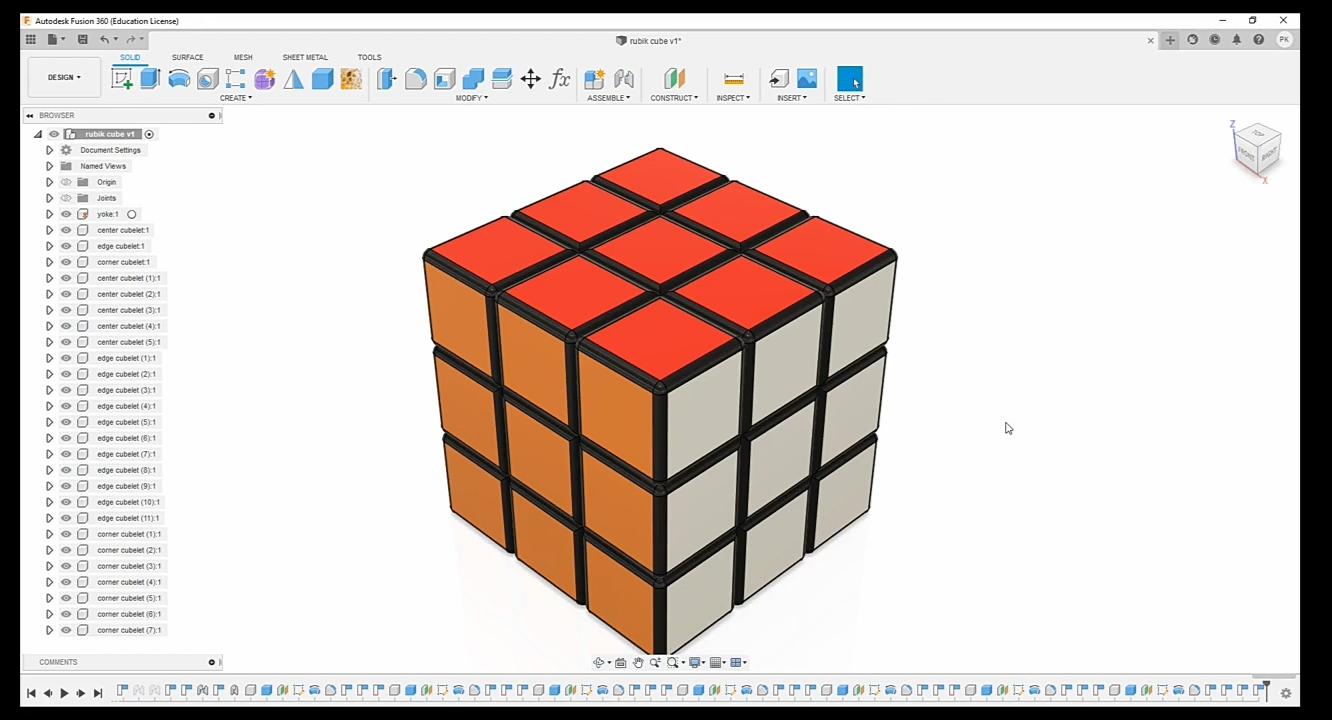The width and height of the screenshot is (1332, 720).
Task: Undo the last action
Action: [104, 40]
